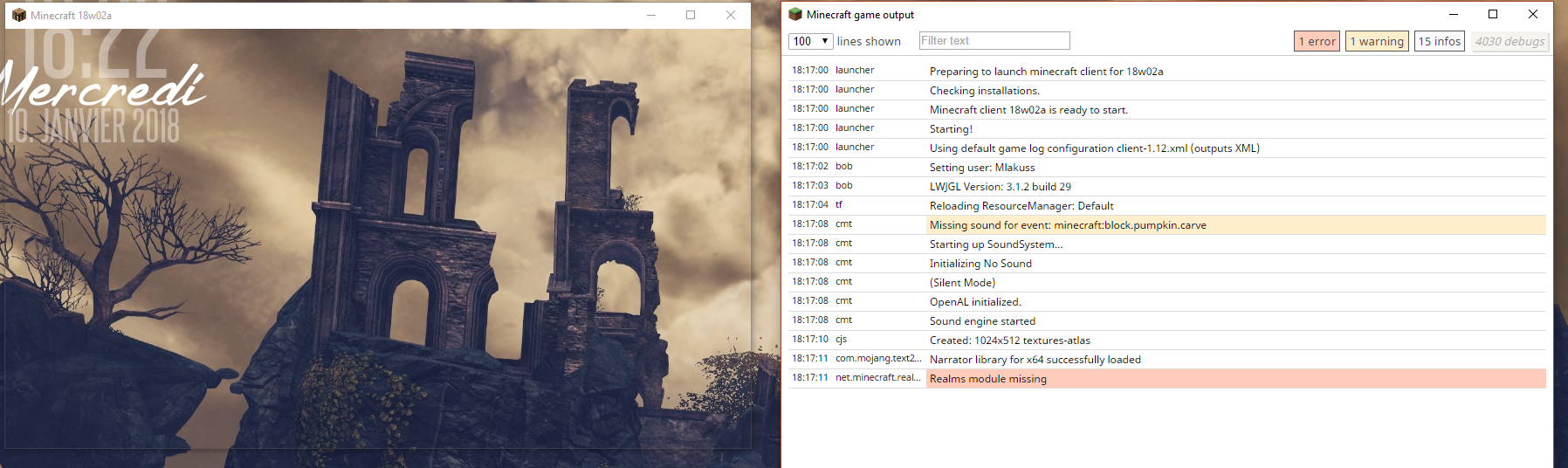Select 'LWJGL Version: 3.1.2 build 29' line
The height and width of the screenshot is (468, 1568).
(1166, 186)
